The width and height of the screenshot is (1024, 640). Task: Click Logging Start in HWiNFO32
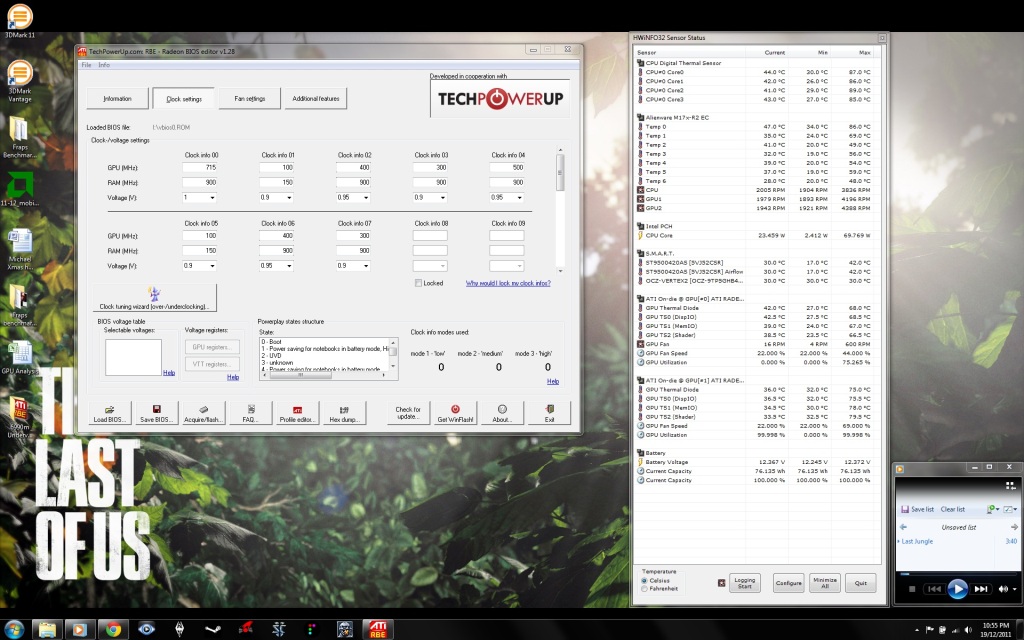(x=744, y=583)
